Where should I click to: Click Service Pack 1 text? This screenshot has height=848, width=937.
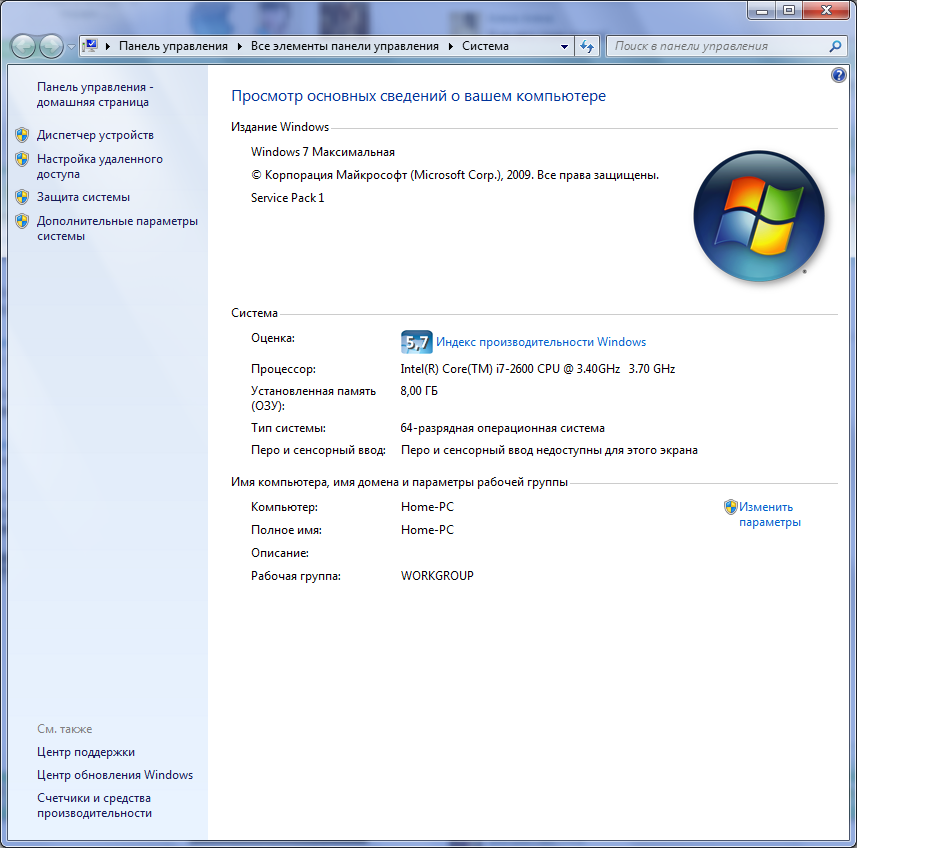pos(287,198)
